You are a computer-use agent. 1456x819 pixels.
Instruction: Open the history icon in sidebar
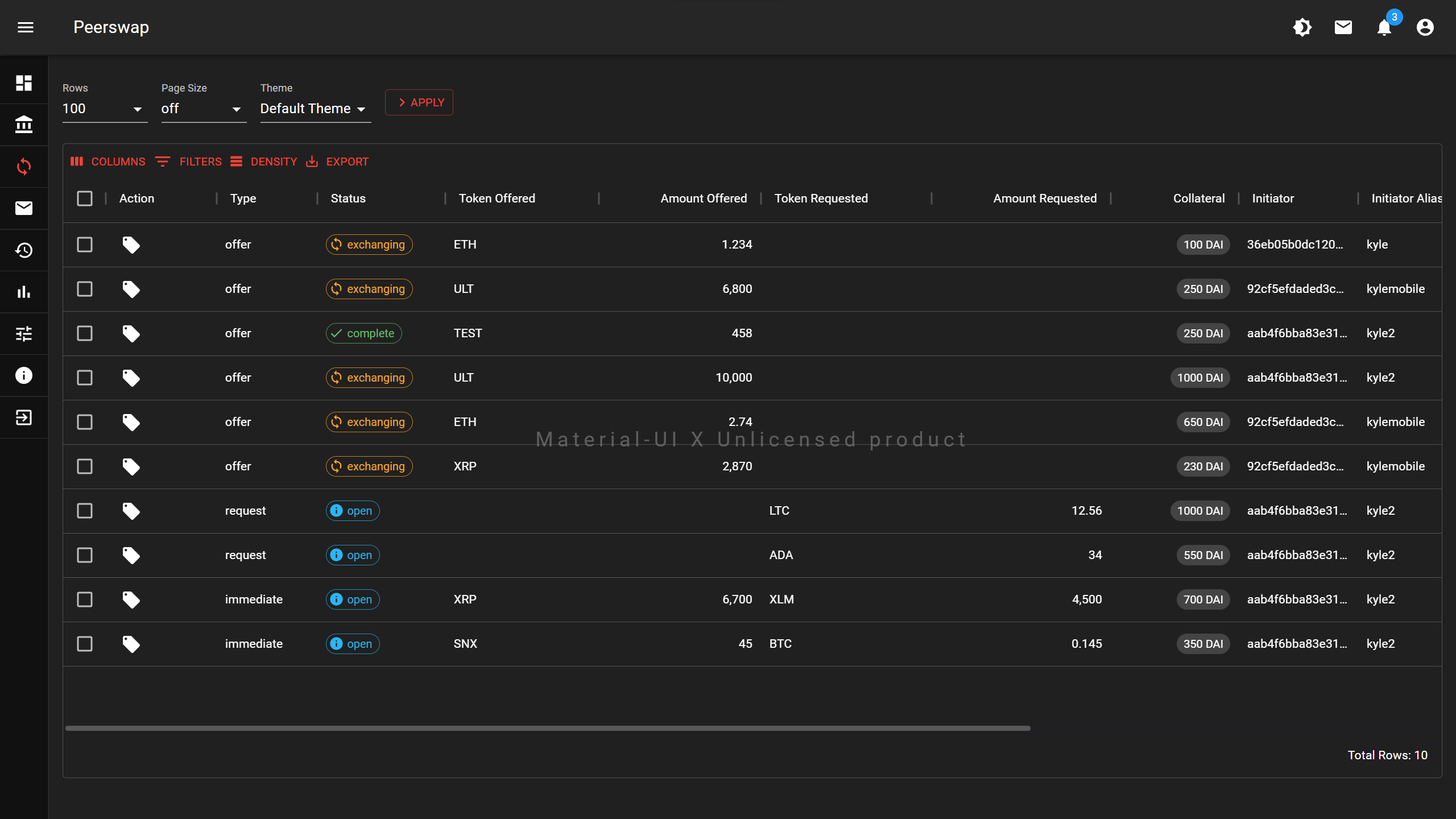click(x=24, y=250)
